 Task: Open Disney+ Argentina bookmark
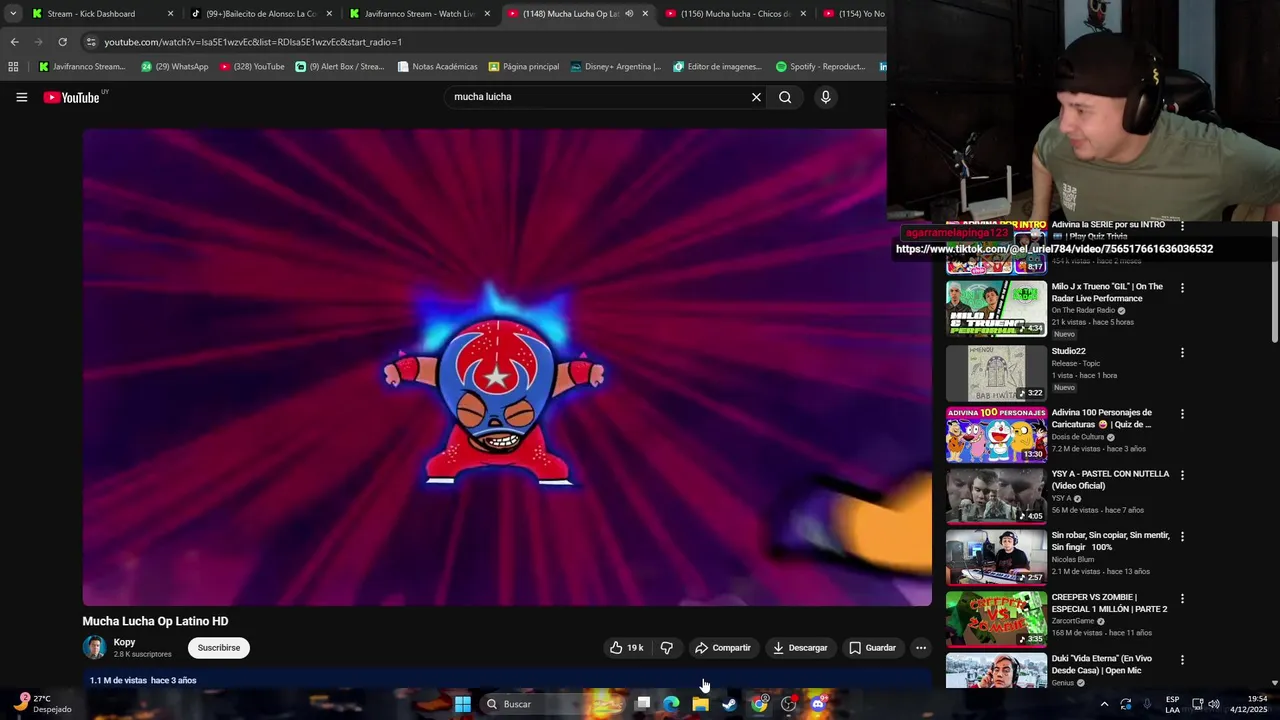click(x=616, y=67)
